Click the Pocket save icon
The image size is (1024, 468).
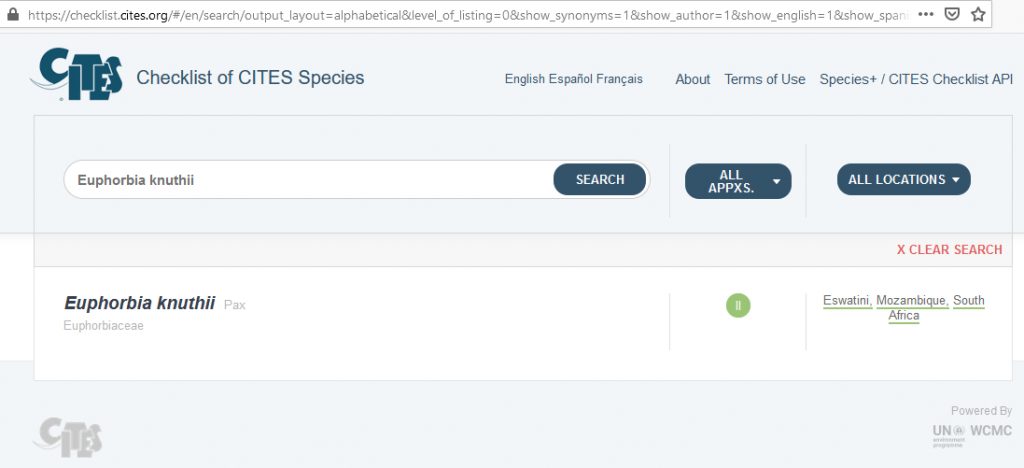click(x=952, y=14)
